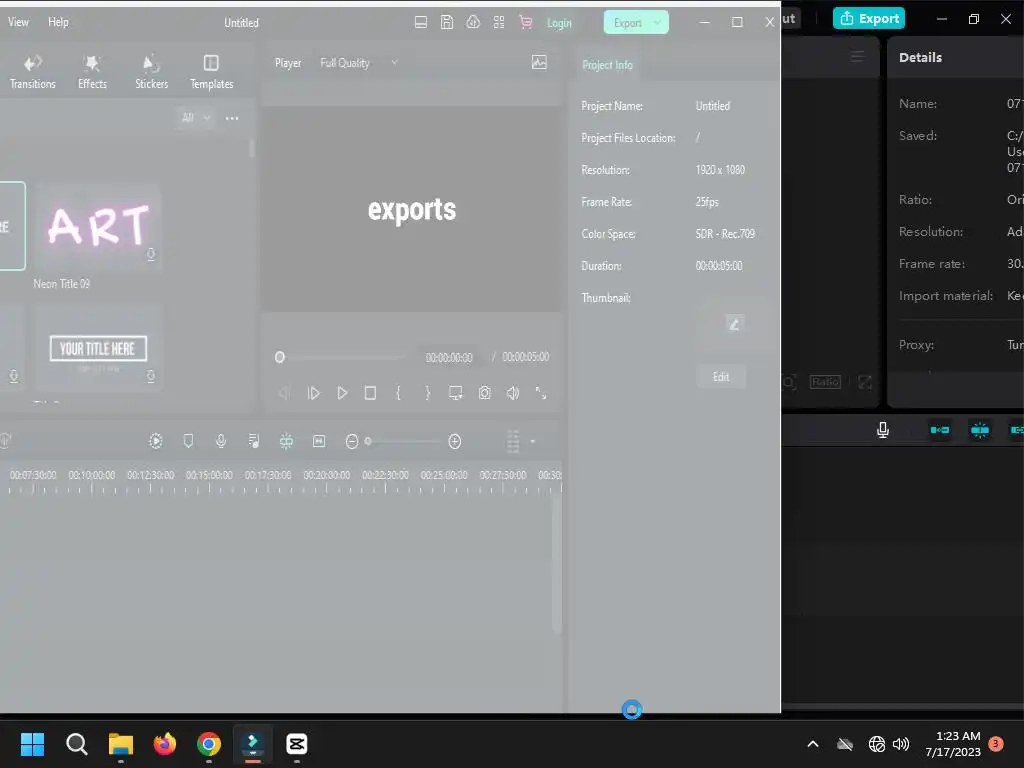Click the snapshot camera icon in player
This screenshot has height=768, width=1024.
tap(485, 393)
